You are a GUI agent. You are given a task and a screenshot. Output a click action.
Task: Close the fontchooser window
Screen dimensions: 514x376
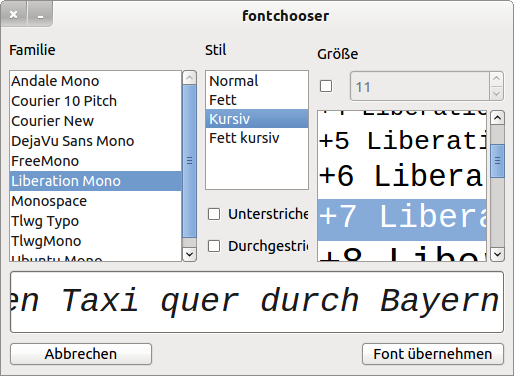pos(13,15)
